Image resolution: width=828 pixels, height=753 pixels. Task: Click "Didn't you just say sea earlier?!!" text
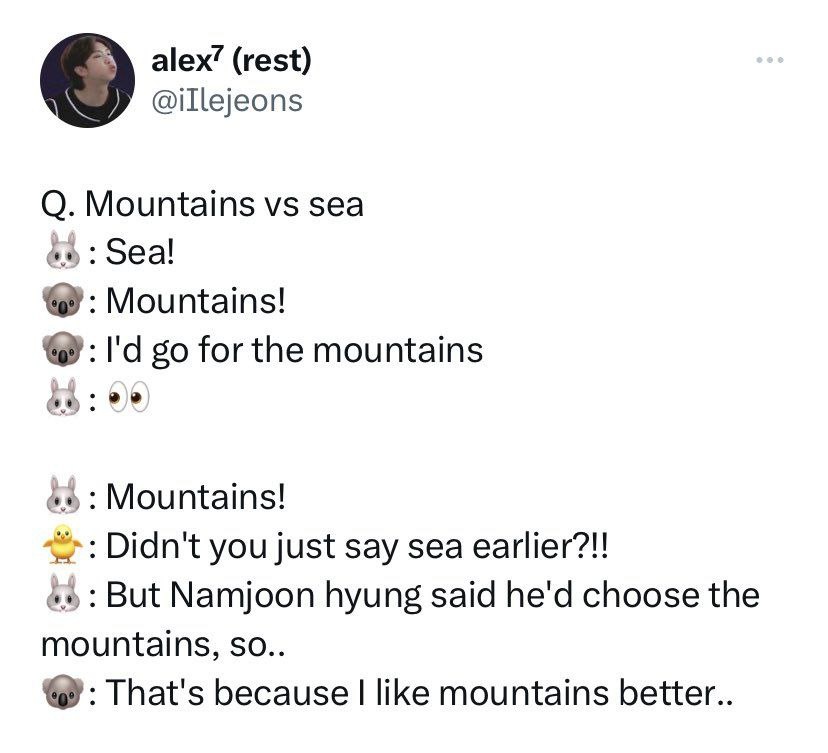(357, 546)
